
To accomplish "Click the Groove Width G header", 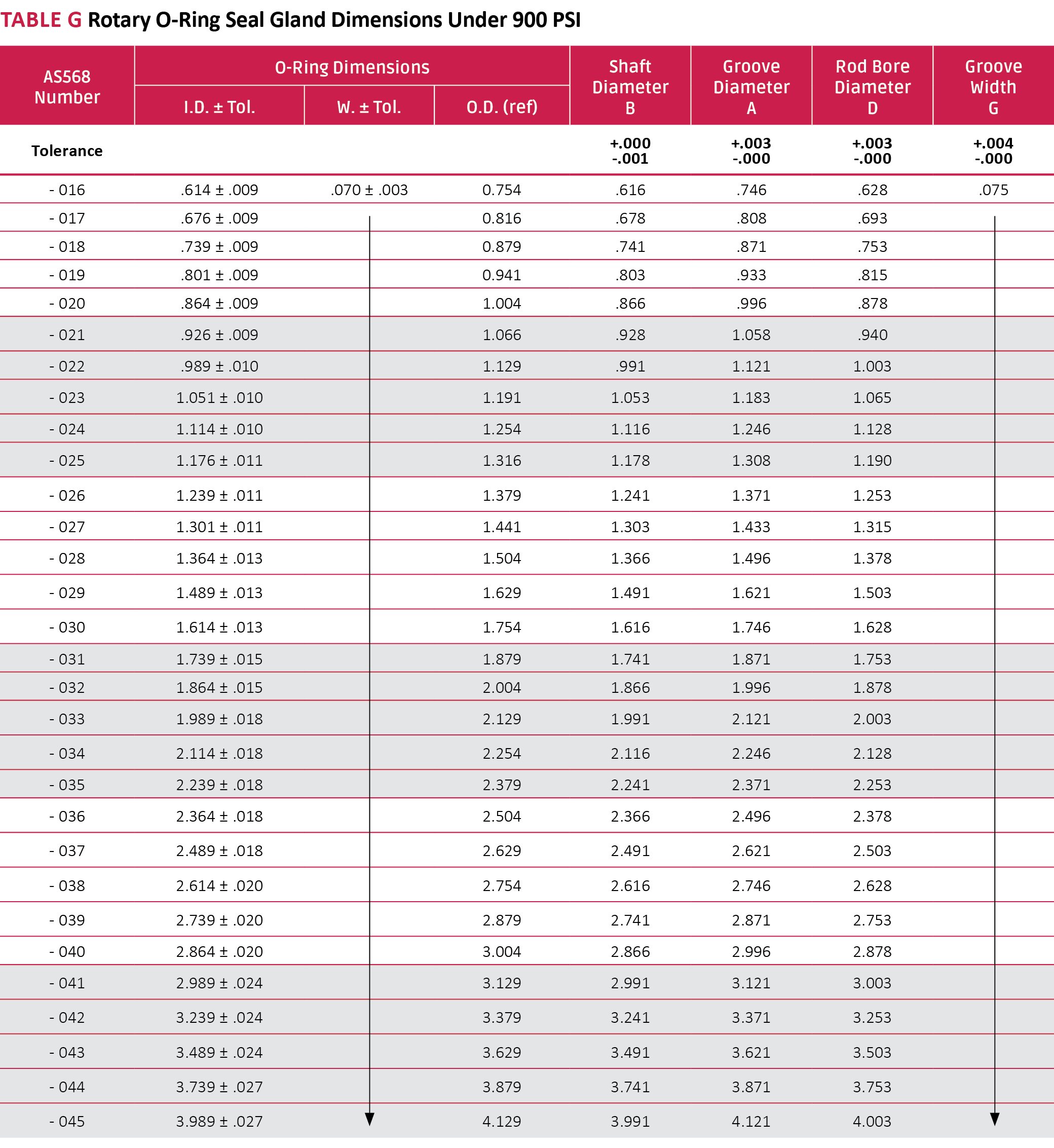I will (x=993, y=87).
